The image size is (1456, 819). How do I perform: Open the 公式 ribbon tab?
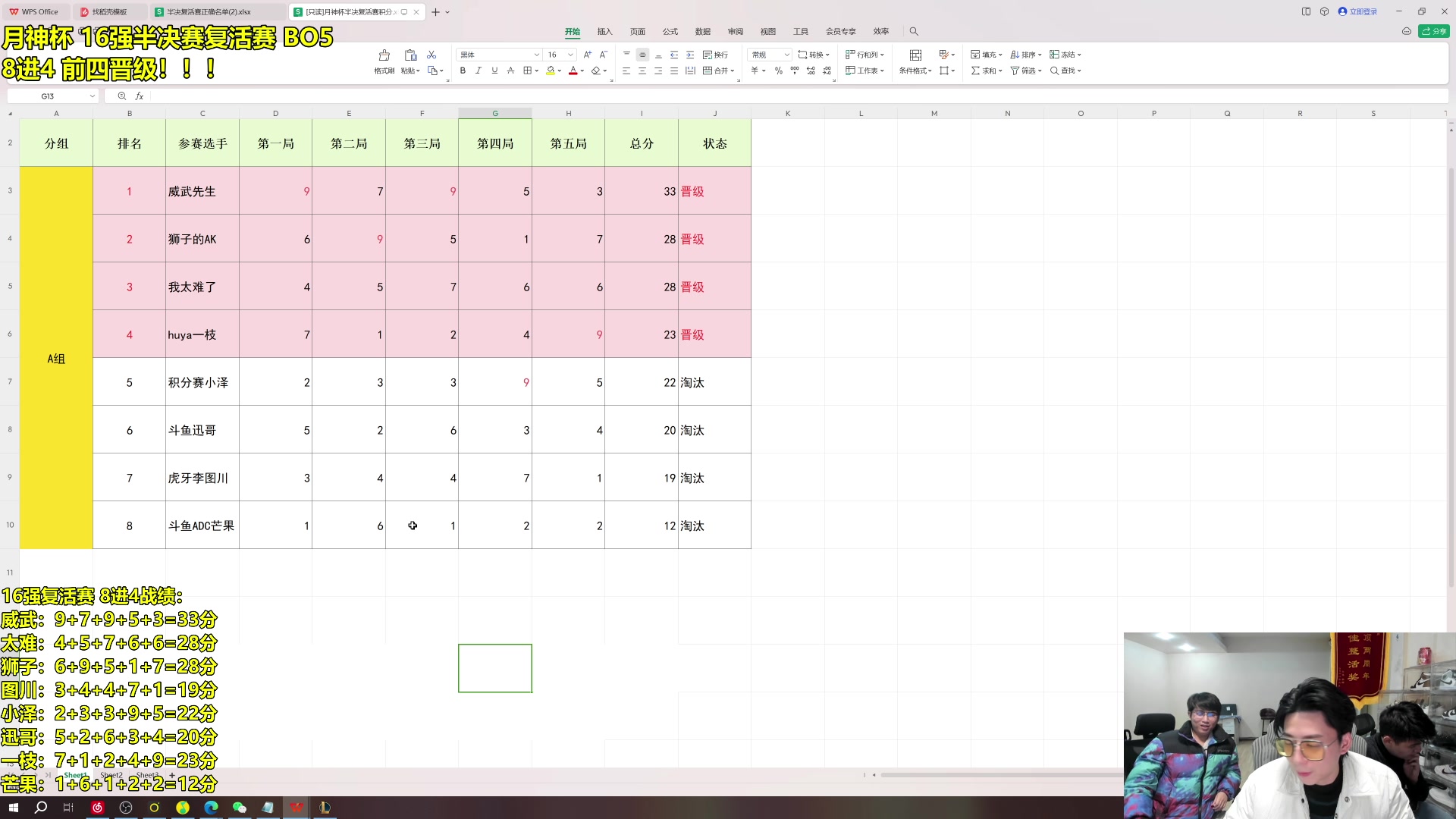[670, 31]
